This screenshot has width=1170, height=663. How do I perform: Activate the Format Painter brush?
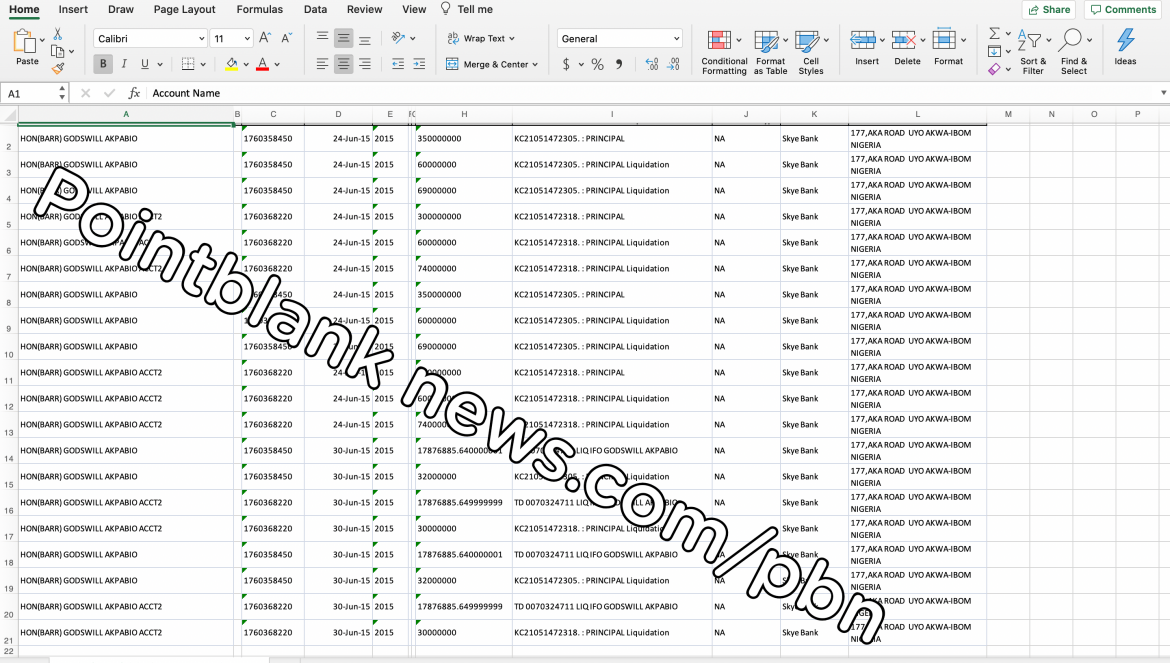(x=57, y=69)
